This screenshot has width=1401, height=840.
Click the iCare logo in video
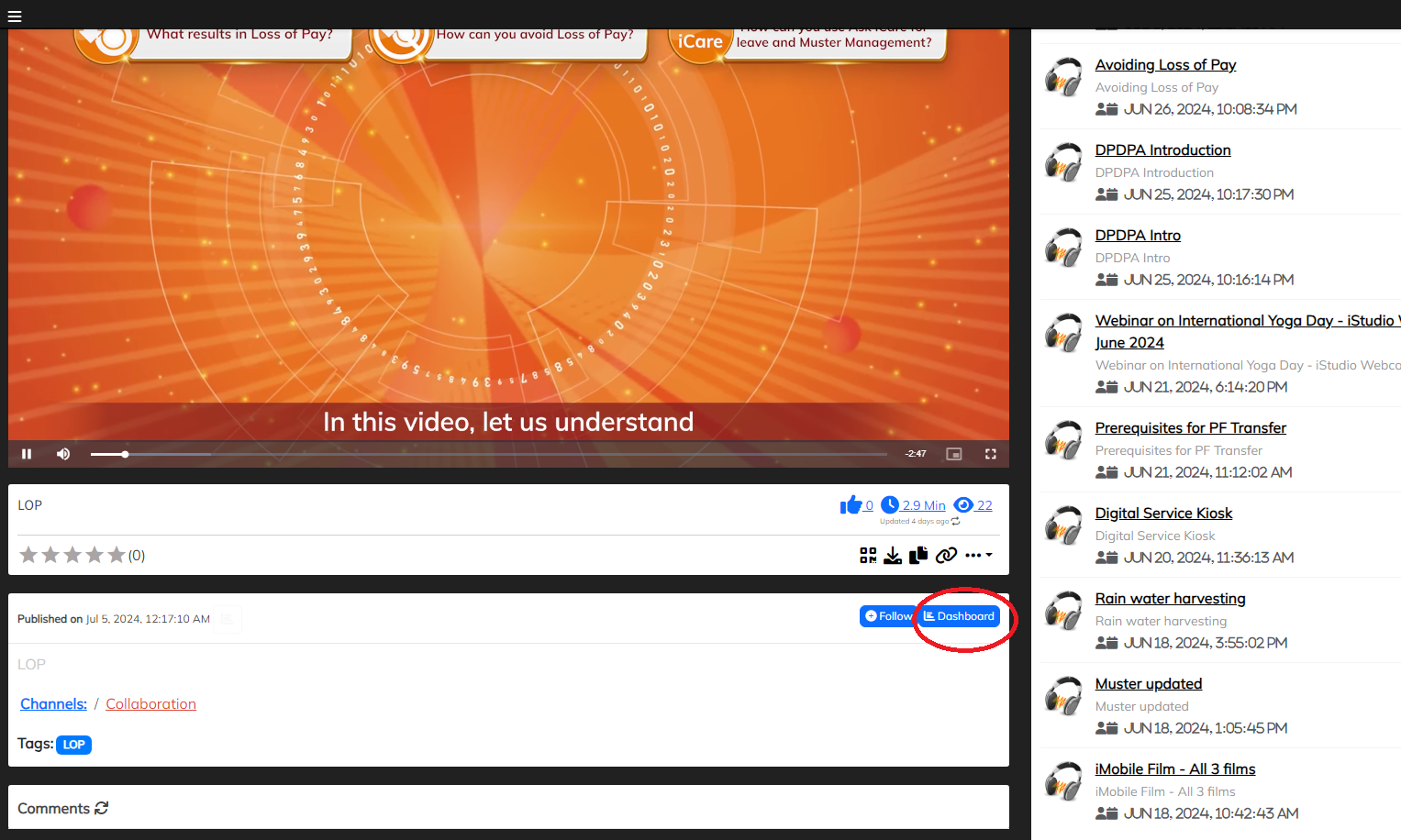(700, 42)
